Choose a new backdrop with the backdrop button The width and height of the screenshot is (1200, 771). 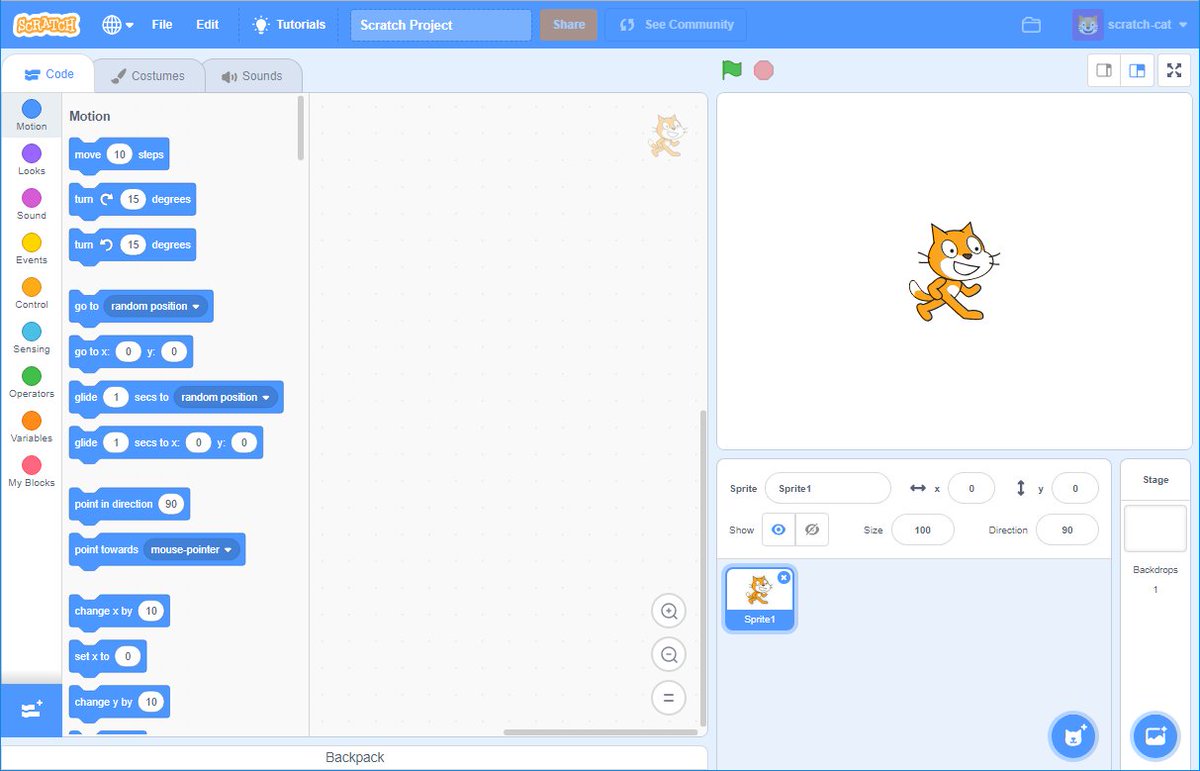point(1155,736)
